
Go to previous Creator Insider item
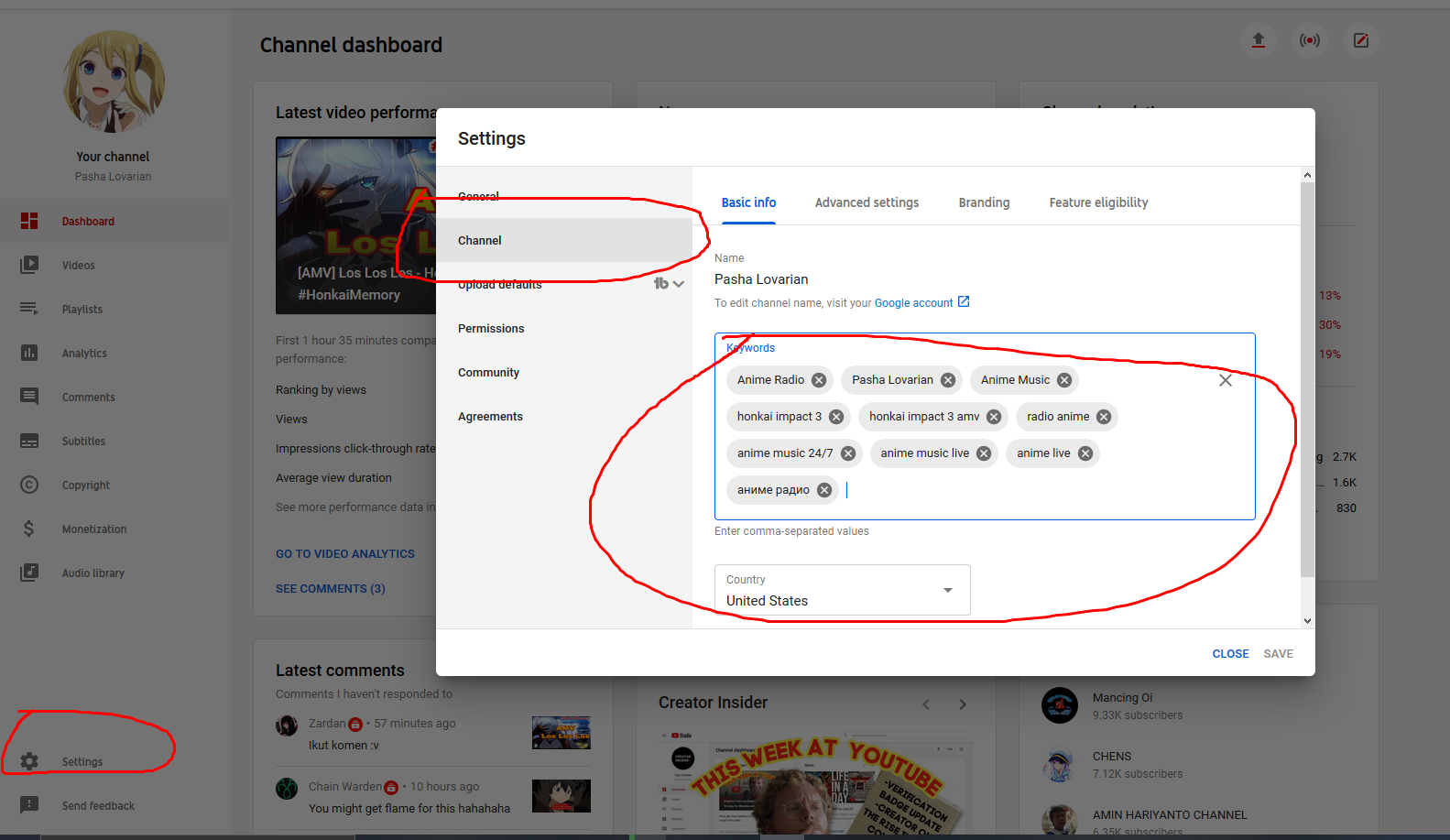pos(926,704)
